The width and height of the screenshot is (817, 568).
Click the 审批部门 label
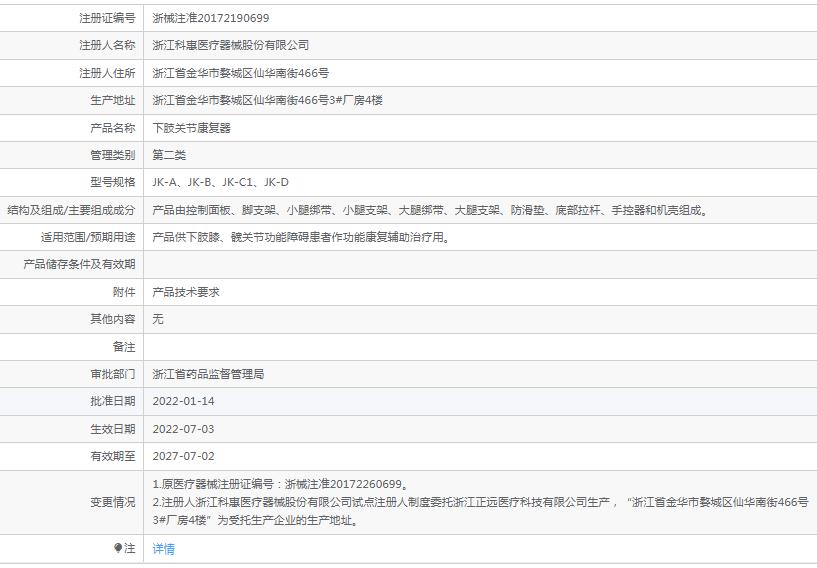[x=113, y=374]
